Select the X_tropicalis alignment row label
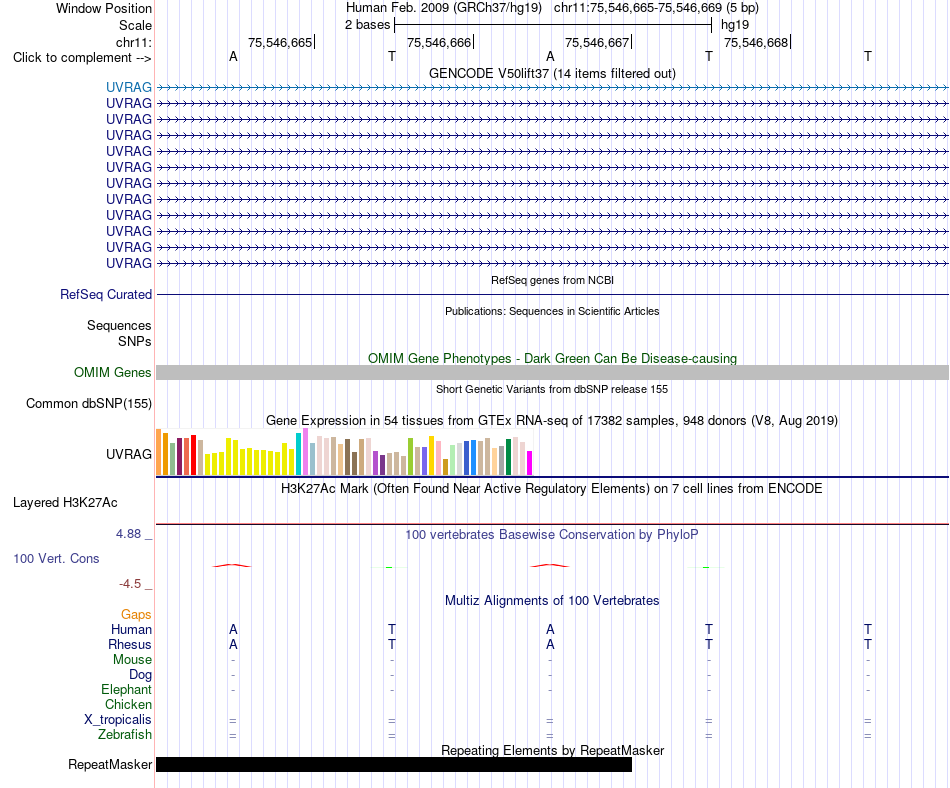Image resolution: width=950 pixels, height=788 pixels. (x=118, y=720)
